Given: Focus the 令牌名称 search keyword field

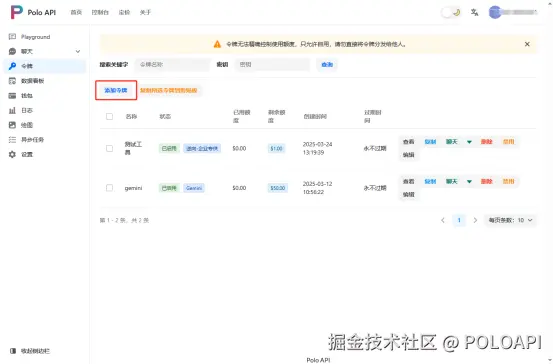Looking at the screenshot, I should (172, 65).
